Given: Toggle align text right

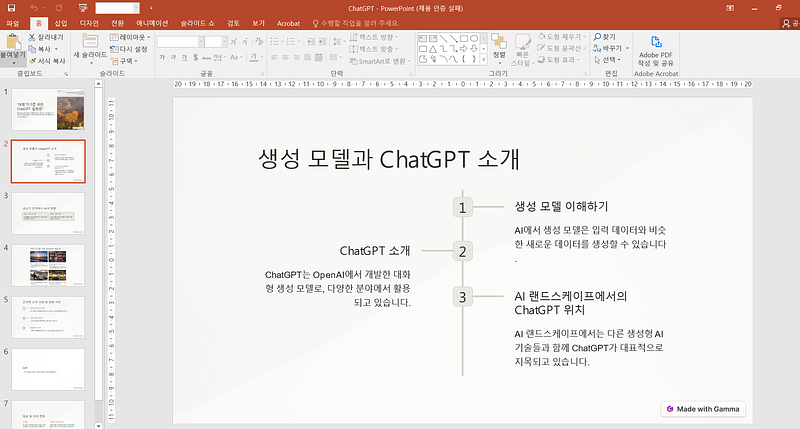Looking at the screenshot, I should pyautogui.click(x=296, y=57).
